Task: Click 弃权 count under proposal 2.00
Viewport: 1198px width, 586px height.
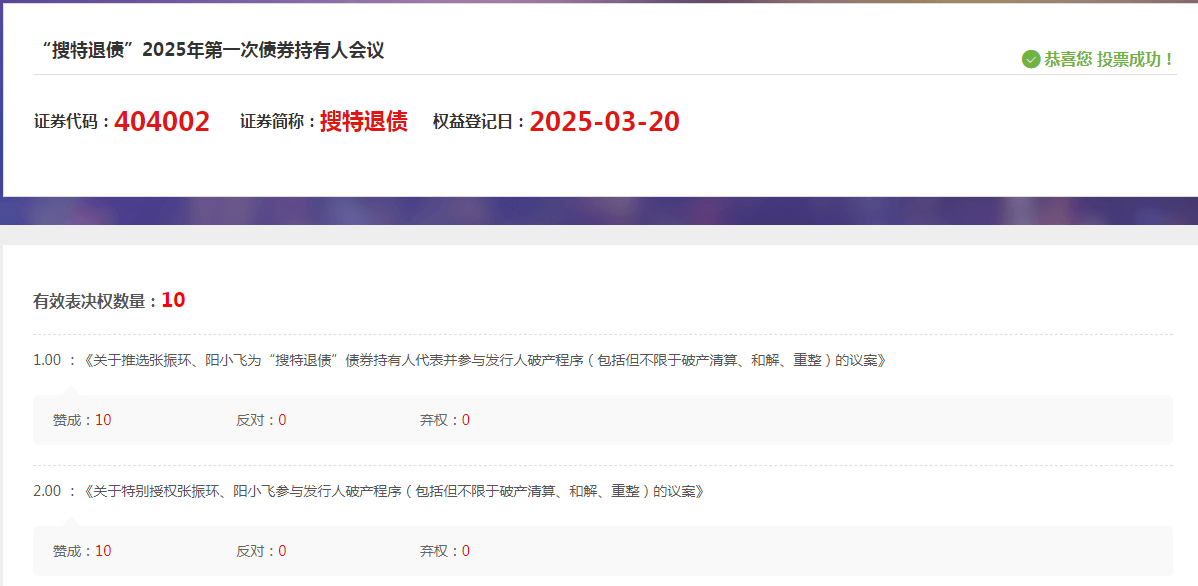Action: pos(466,551)
